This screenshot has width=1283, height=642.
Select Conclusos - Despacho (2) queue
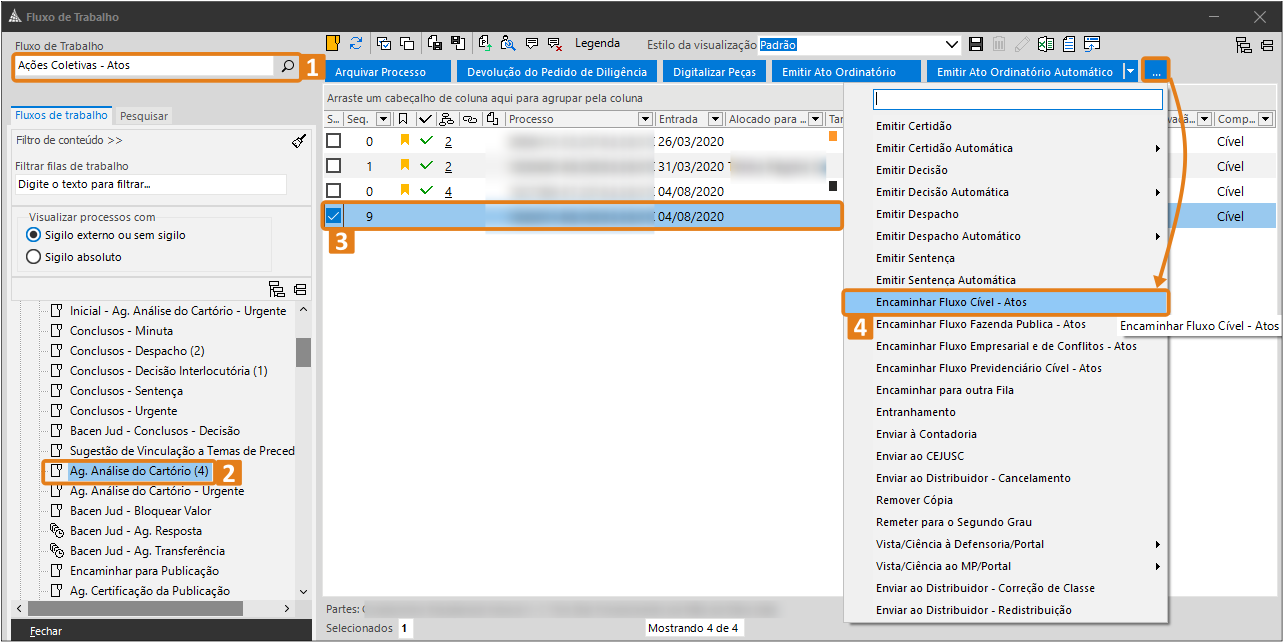[137, 351]
